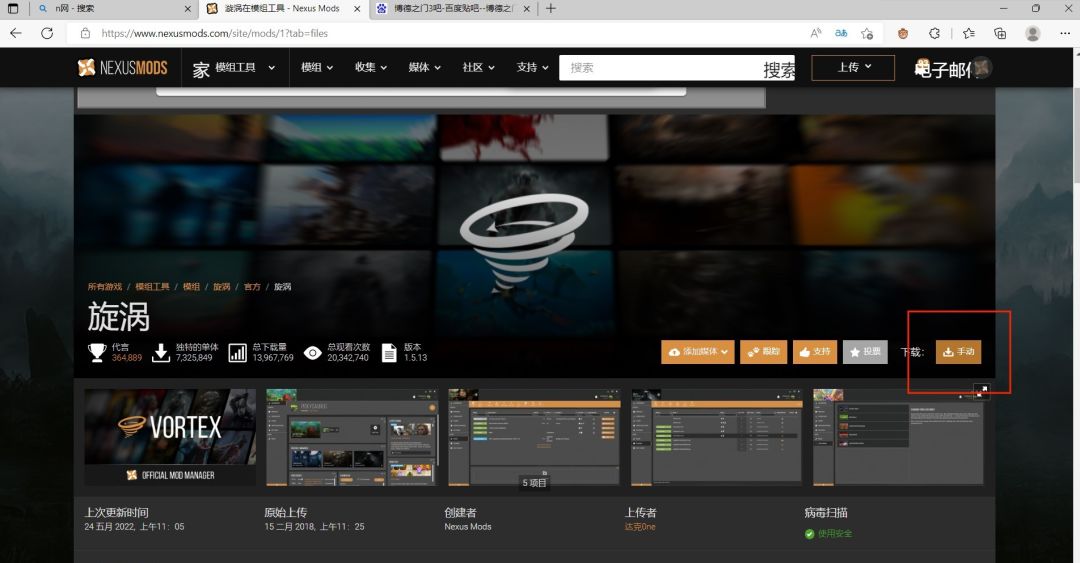This screenshot has width=1080, height=563.
Task: Add page to favorites star icon
Action: tap(868, 33)
